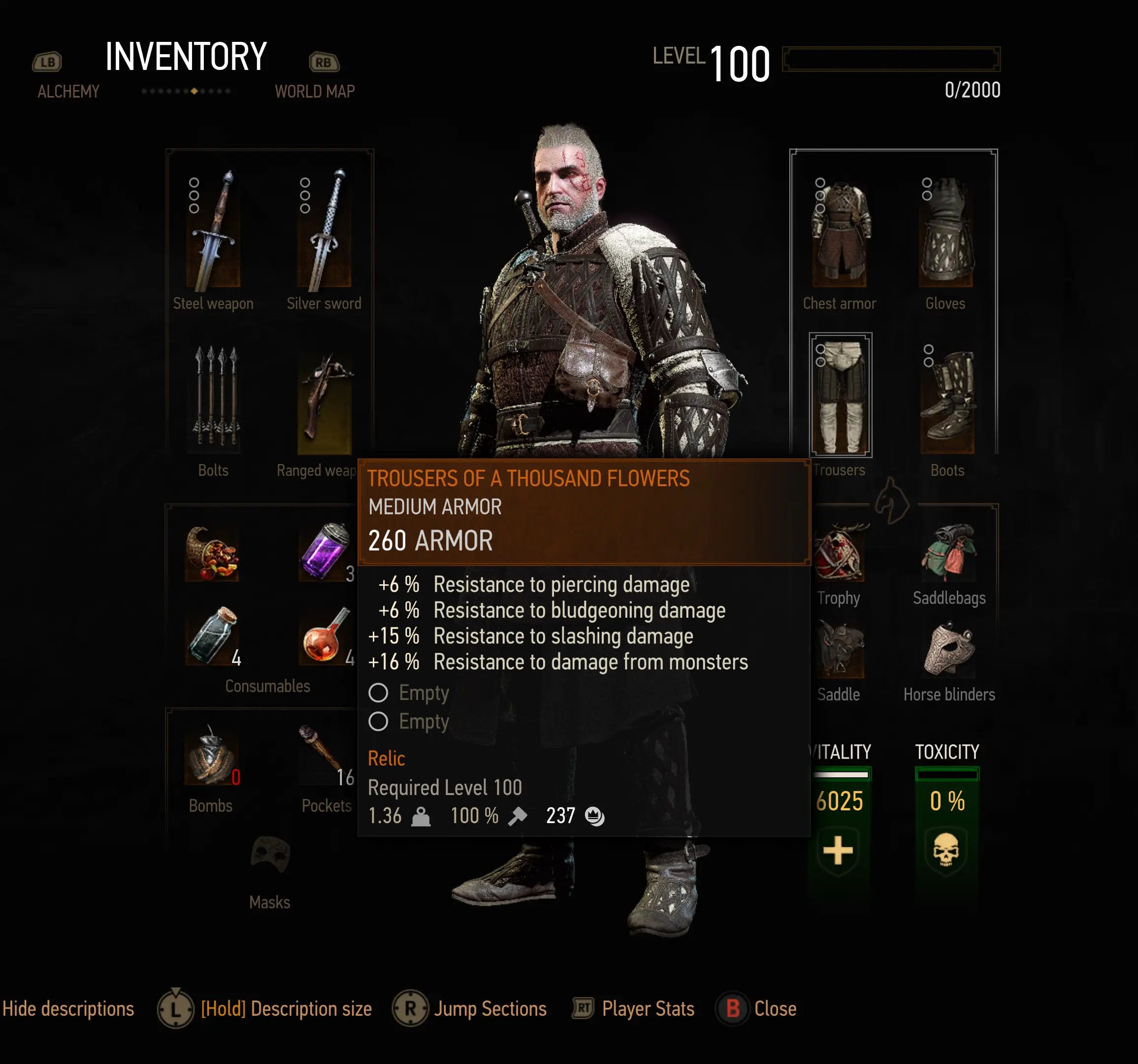This screenshot has height=1064, width=1138.
Task: Select the second empty rune socket
Action: pyautogui.click(x=409, y=721)
